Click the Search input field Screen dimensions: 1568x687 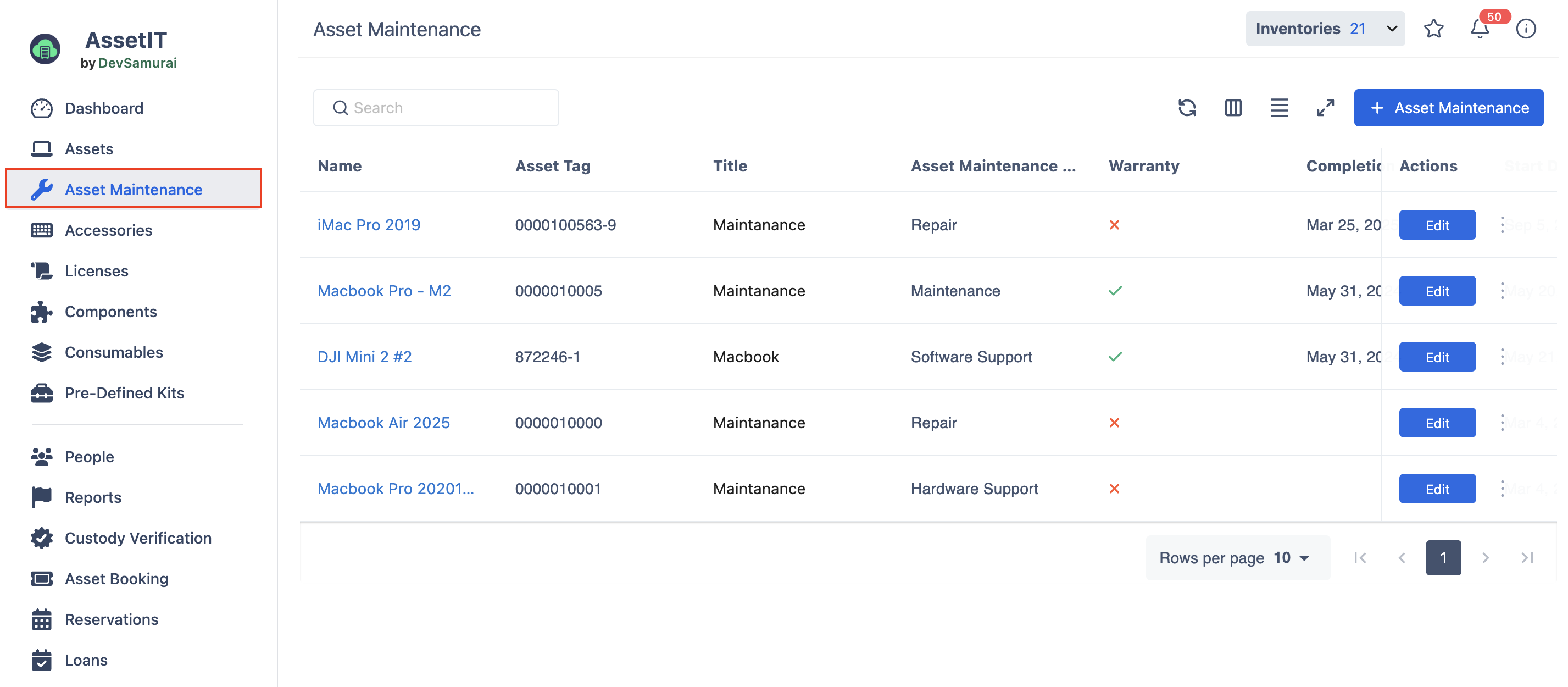point(436,108)
